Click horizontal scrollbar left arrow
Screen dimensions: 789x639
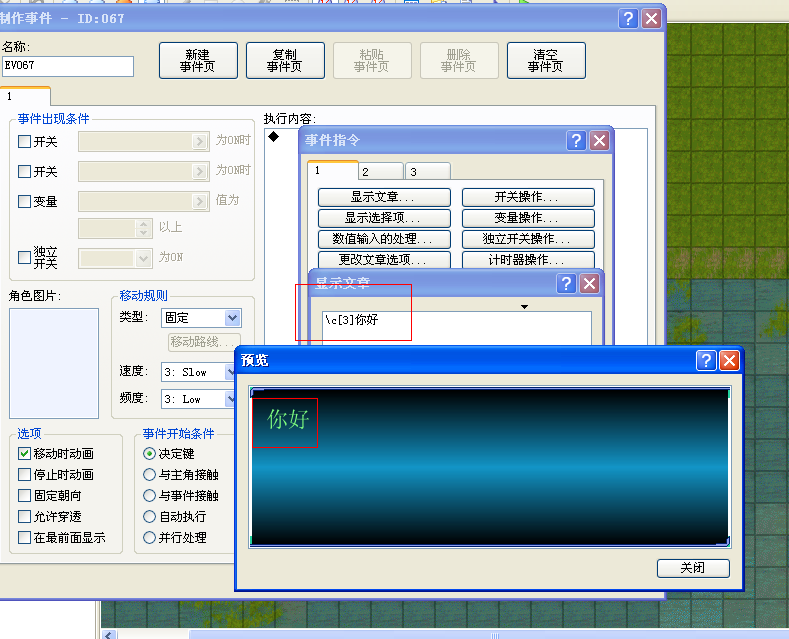coord(109,634)
